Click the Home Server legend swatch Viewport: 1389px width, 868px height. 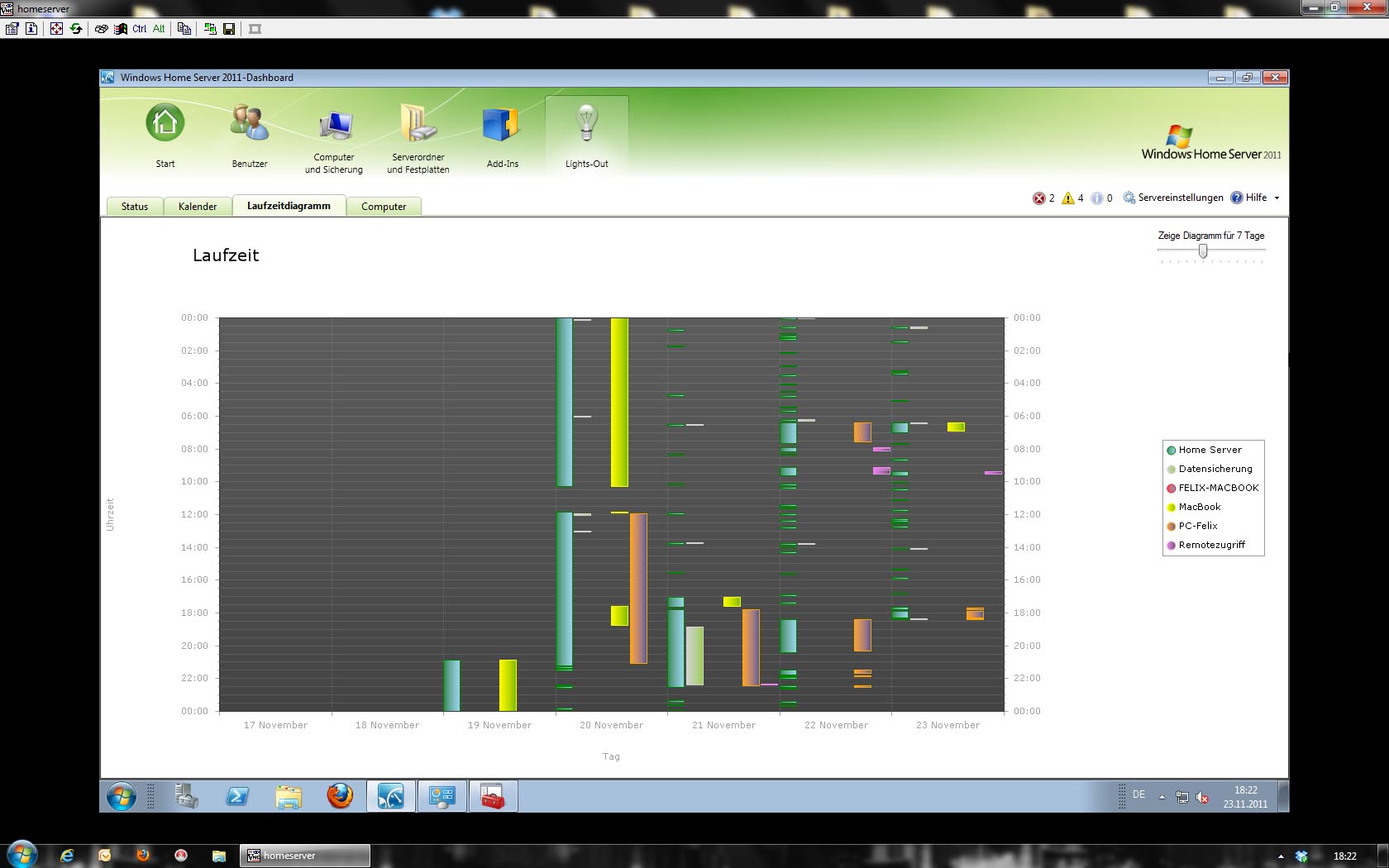(1171, 451)
